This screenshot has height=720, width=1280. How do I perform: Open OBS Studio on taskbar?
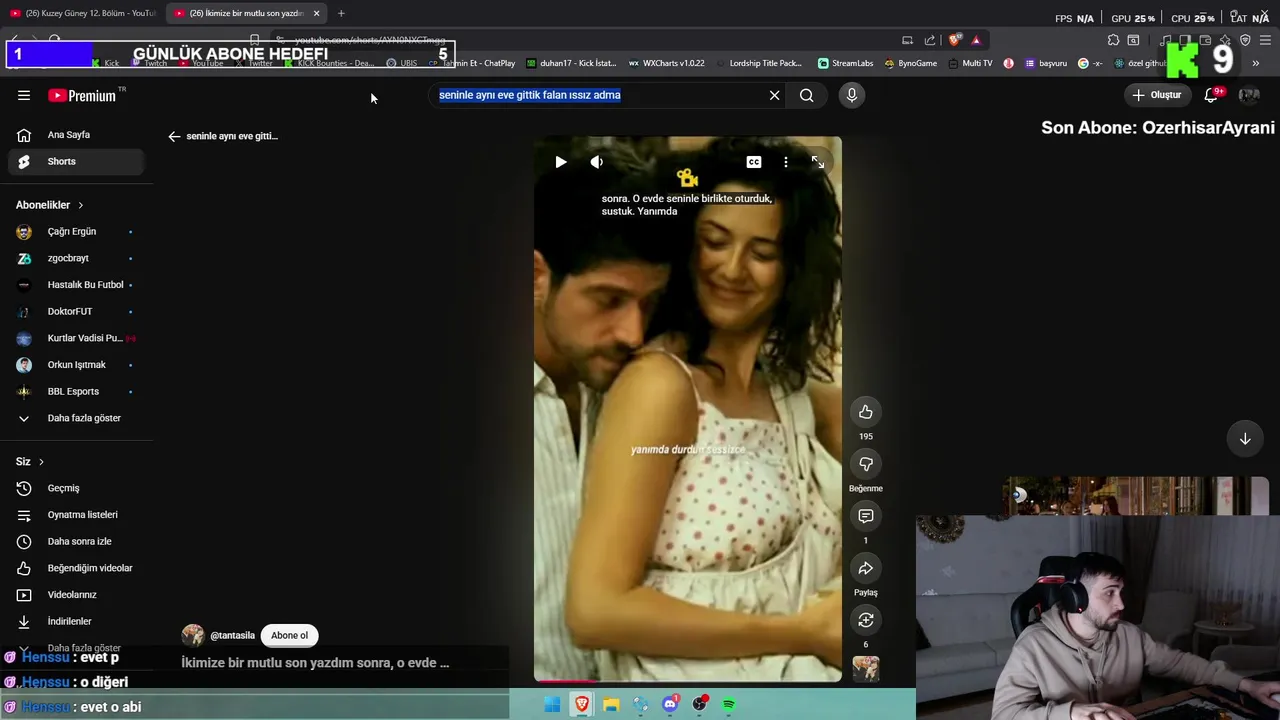coord(700,705)
